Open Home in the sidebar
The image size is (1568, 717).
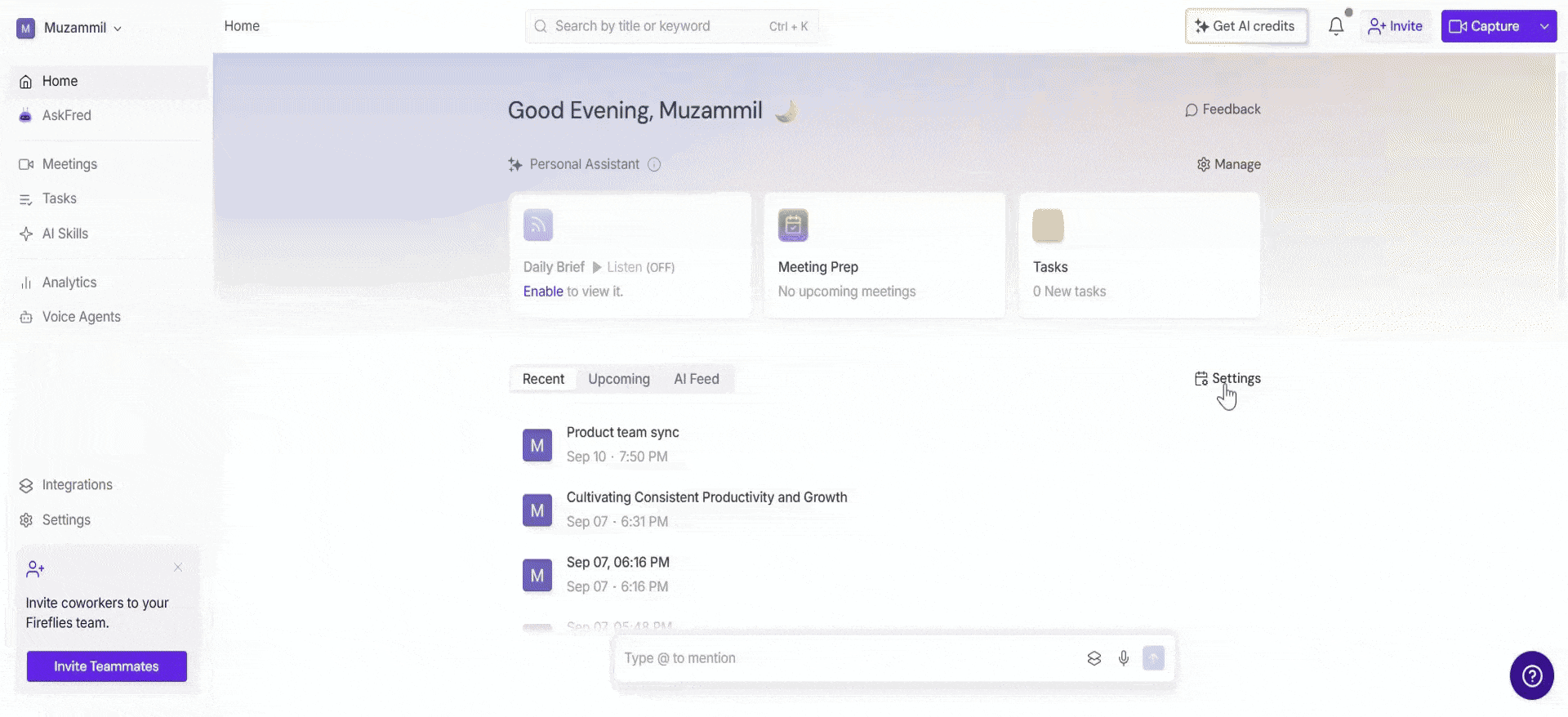[x=109, y=82]
